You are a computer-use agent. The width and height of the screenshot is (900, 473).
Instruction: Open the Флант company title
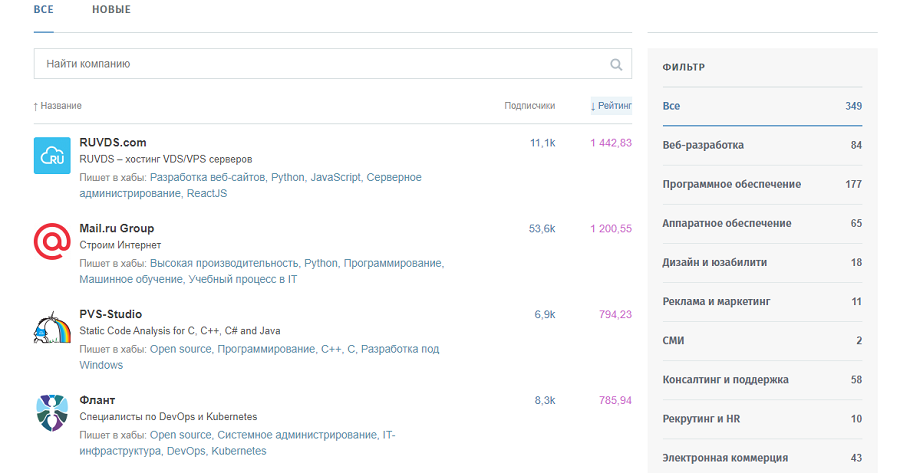[97, 400]
